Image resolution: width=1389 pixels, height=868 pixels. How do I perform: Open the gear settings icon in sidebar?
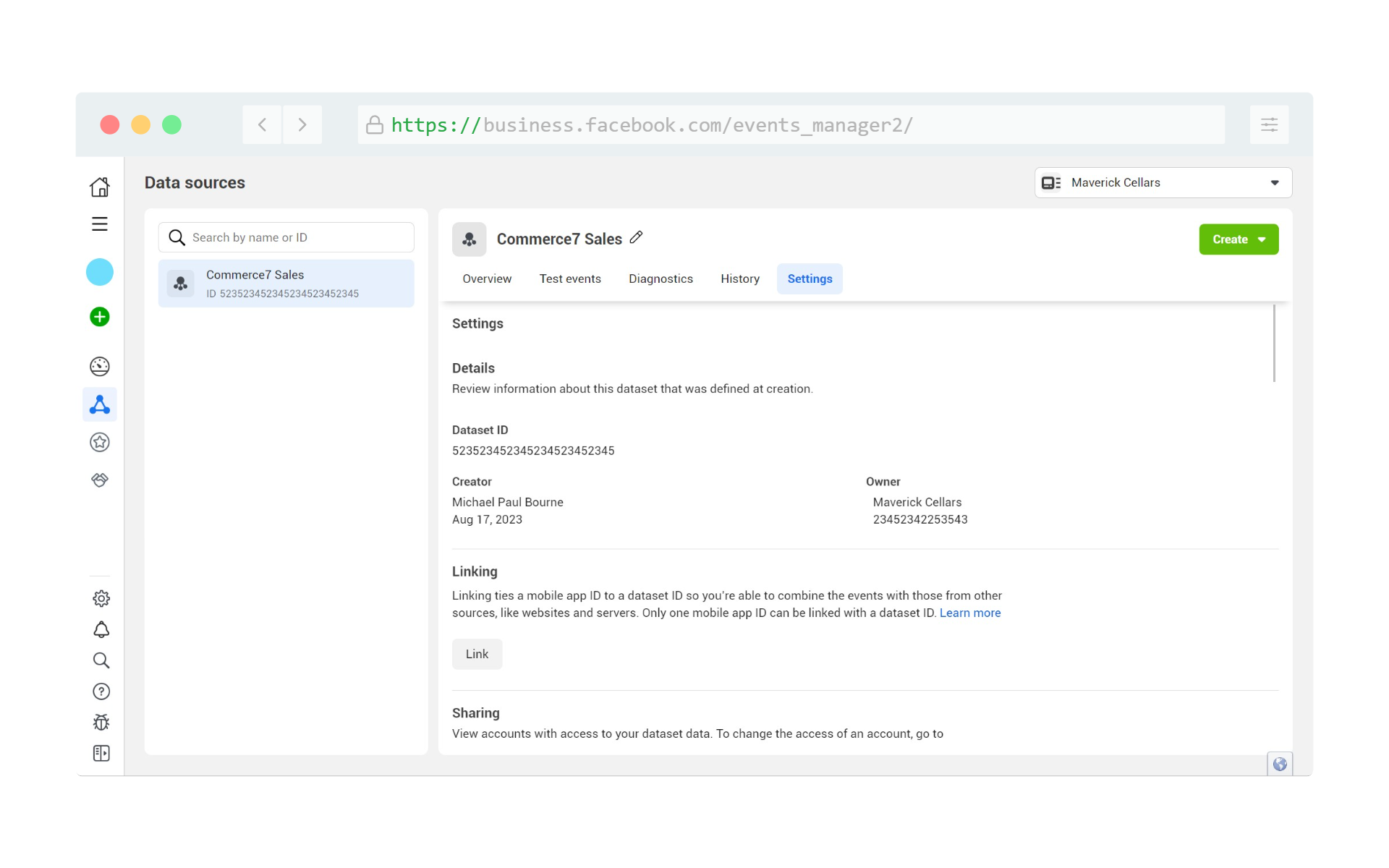coord(101,598)
